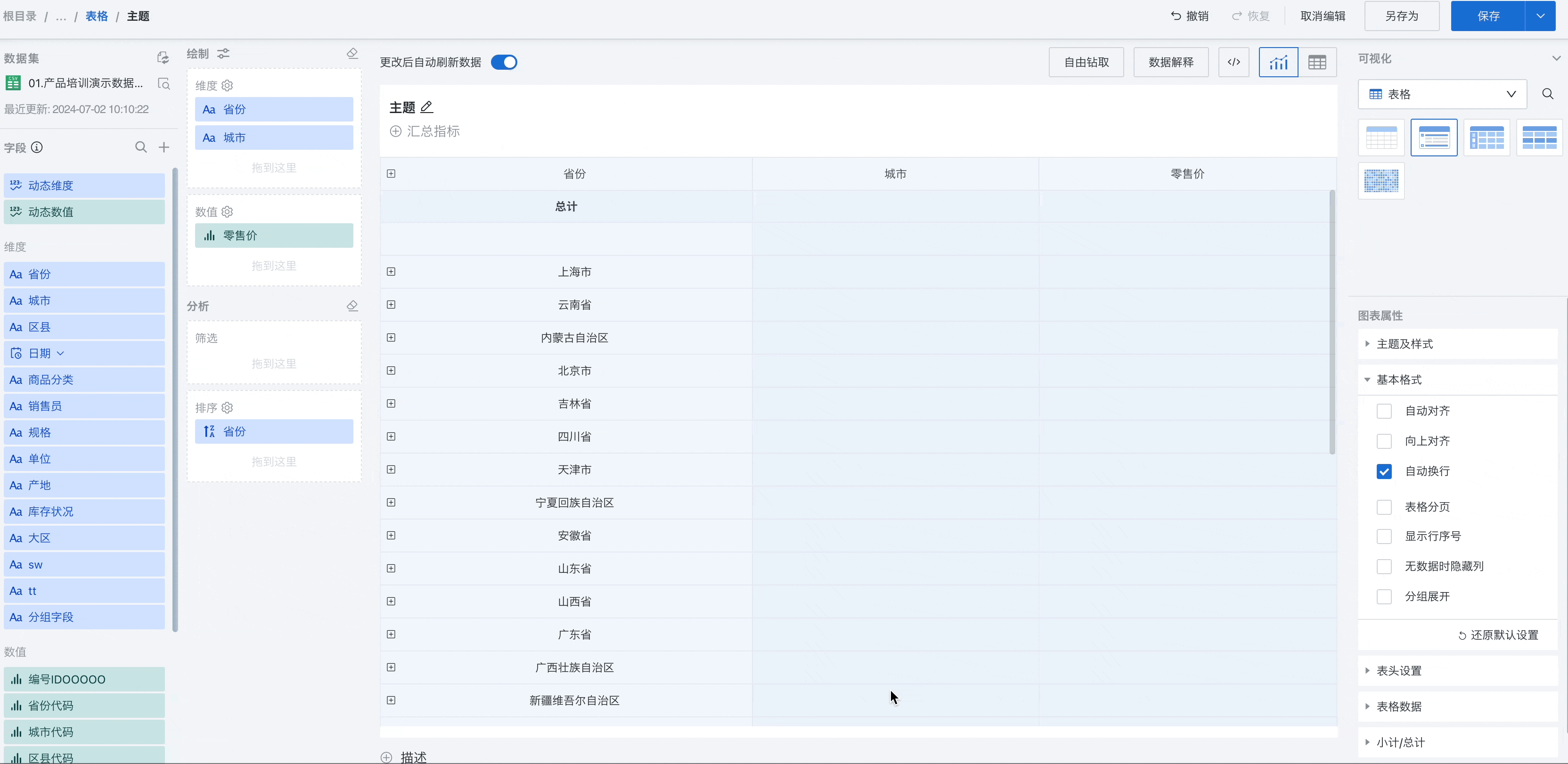Click the refresh dataset icon beside 数据集
1568x764 pixels.
(163, 58)
